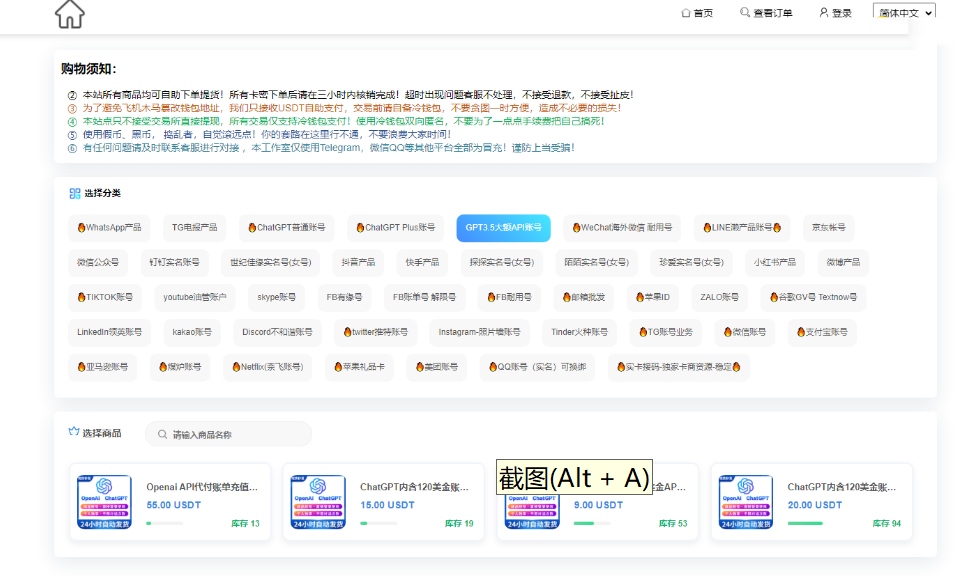Open the 谷歌GV号 Textnow号 category

click(x=813, y=298)
